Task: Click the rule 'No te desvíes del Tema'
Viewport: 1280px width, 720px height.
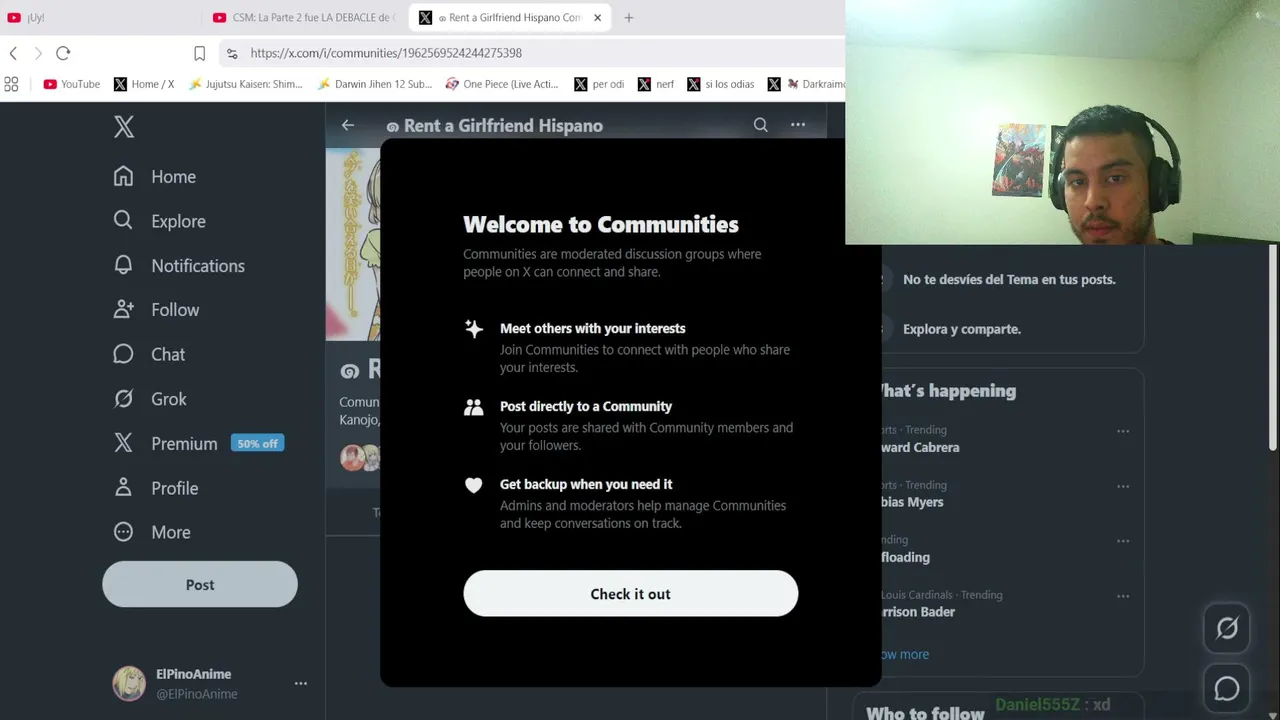Action: click(x=1009, y=279)
